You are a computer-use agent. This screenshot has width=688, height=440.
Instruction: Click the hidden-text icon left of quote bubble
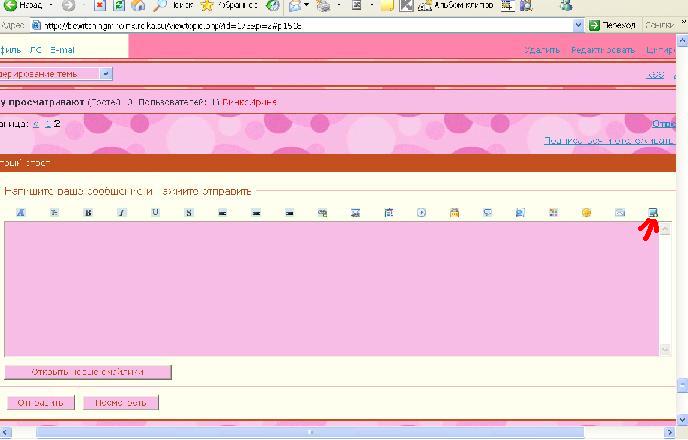coord(455,213)
